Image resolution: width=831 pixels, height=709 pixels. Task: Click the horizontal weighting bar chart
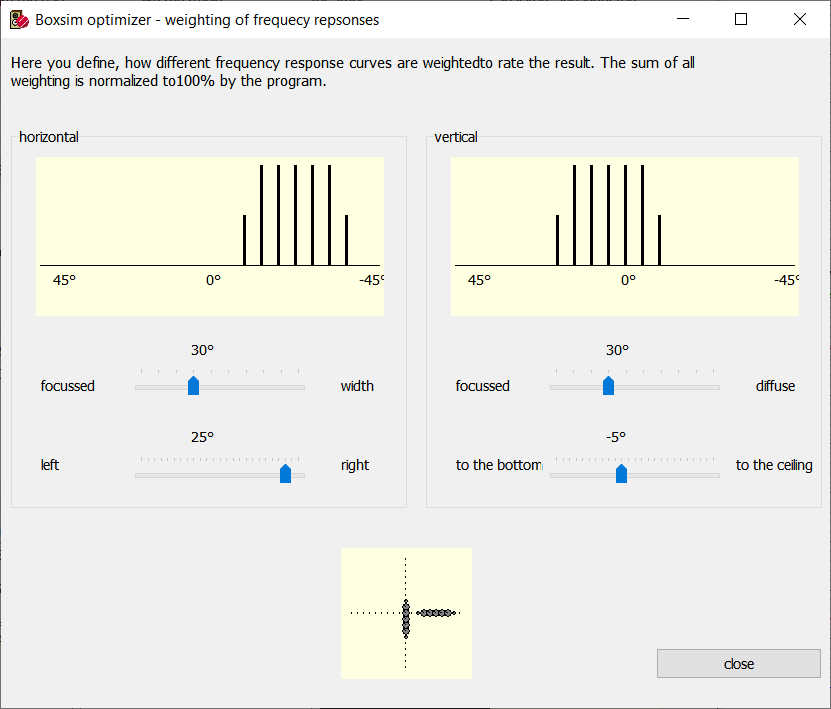210,236
